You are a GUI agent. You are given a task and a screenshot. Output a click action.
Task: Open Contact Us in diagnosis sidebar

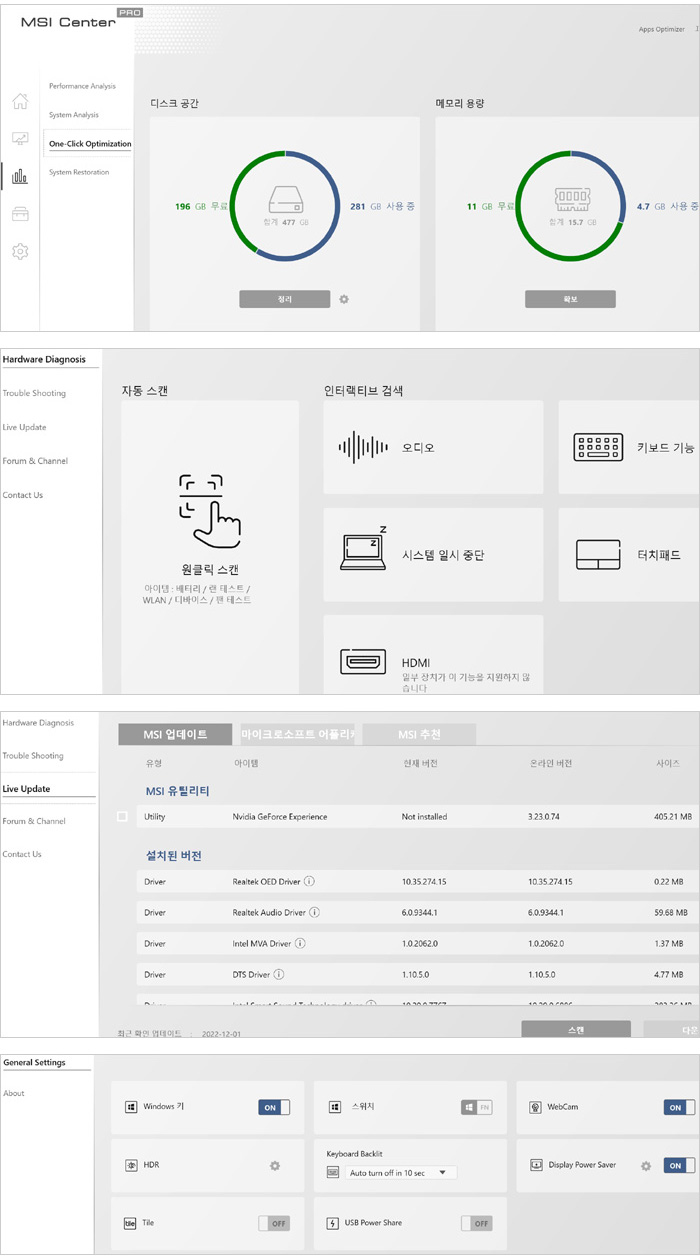pyautogui.click(x=22, y=495)
